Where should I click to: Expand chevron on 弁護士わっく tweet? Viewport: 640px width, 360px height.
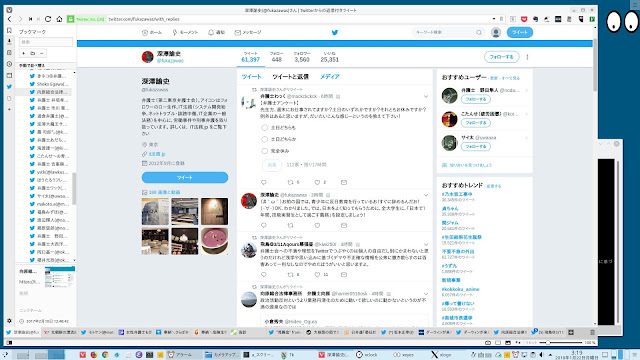tap(426, 97)
